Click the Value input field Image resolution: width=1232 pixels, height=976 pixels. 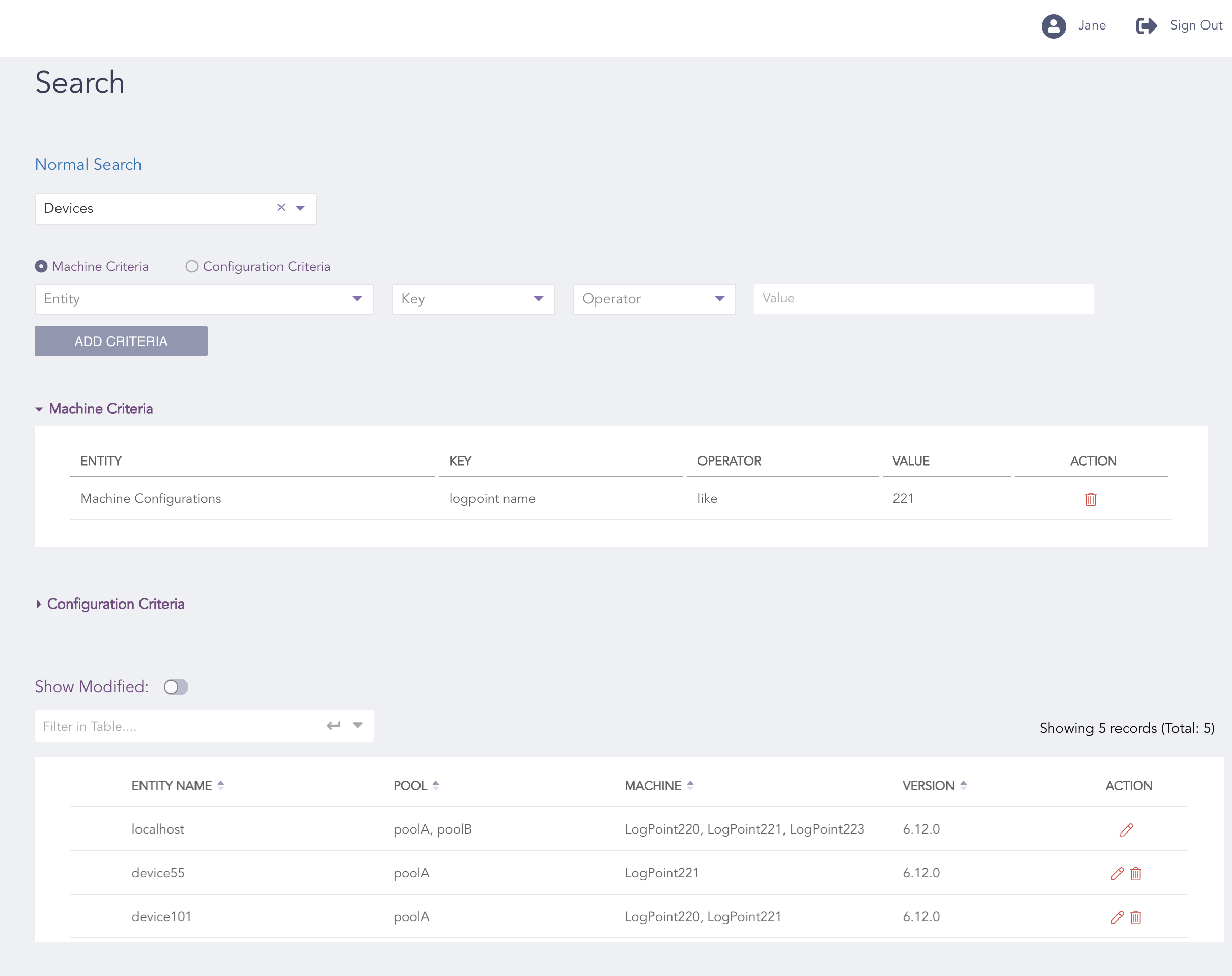[x=923, y=299]
